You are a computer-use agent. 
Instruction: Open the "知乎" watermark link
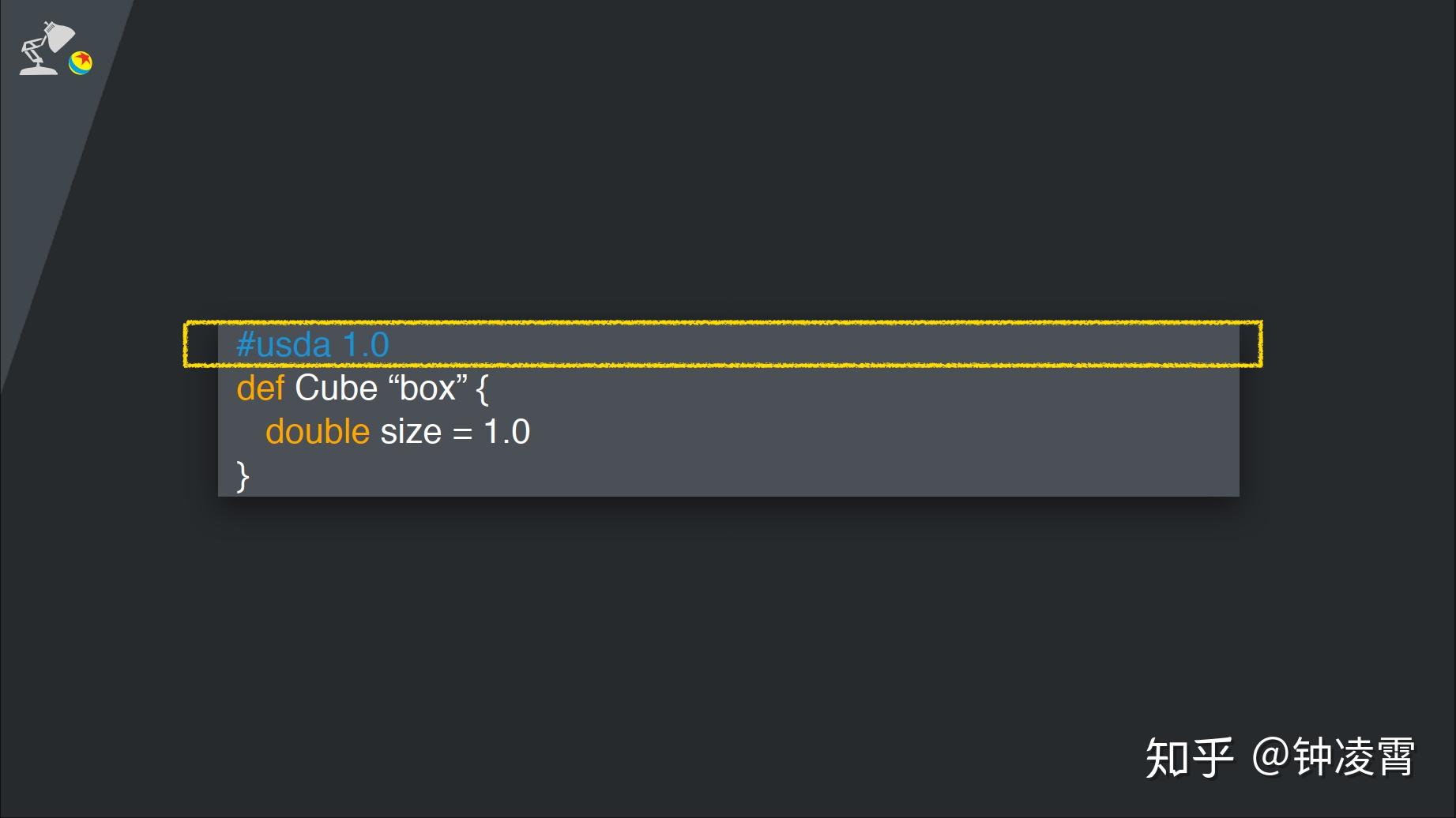pyautogui.click(x=1189, y=758)
